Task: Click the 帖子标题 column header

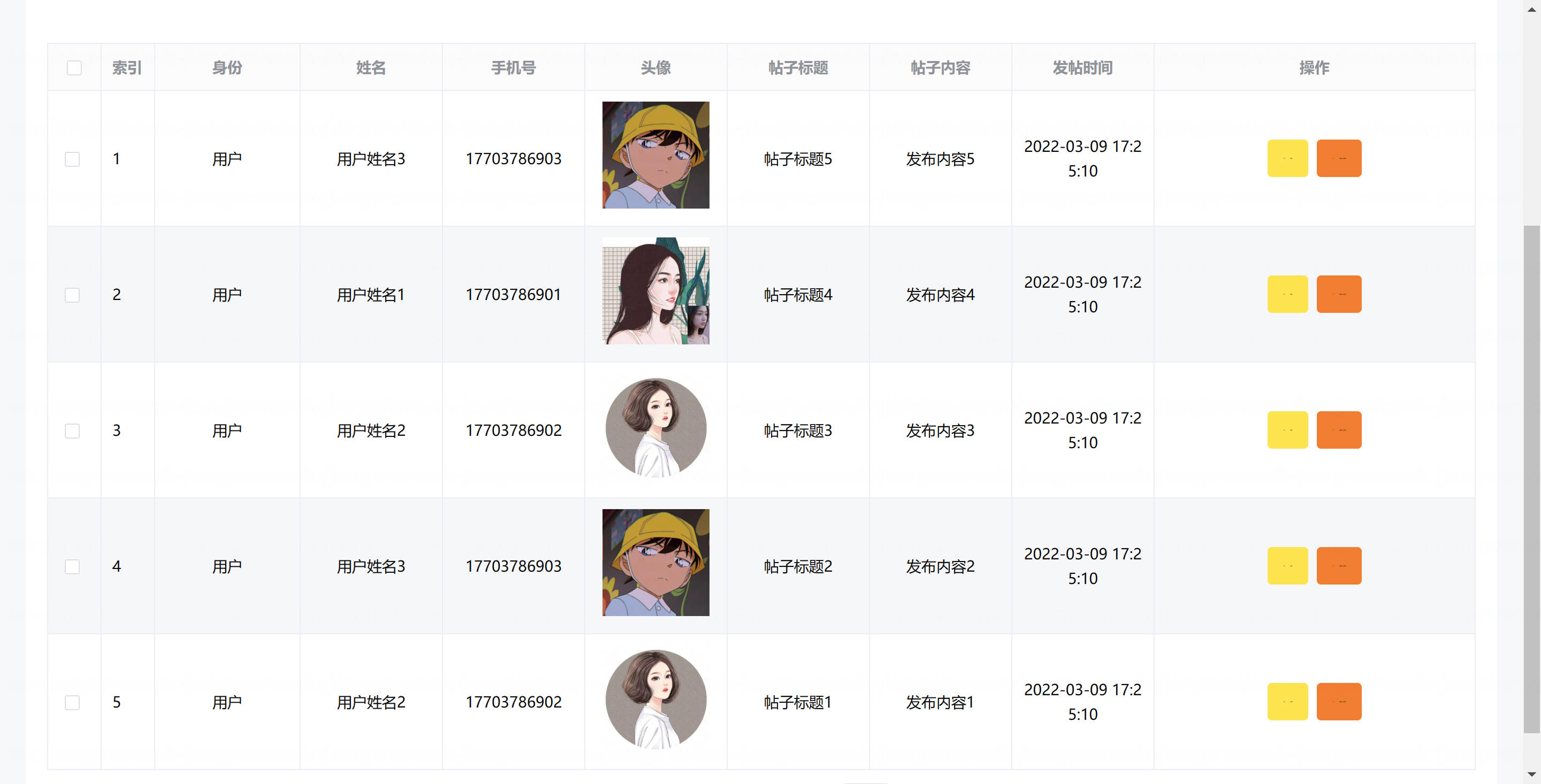Action: point(798,67)
